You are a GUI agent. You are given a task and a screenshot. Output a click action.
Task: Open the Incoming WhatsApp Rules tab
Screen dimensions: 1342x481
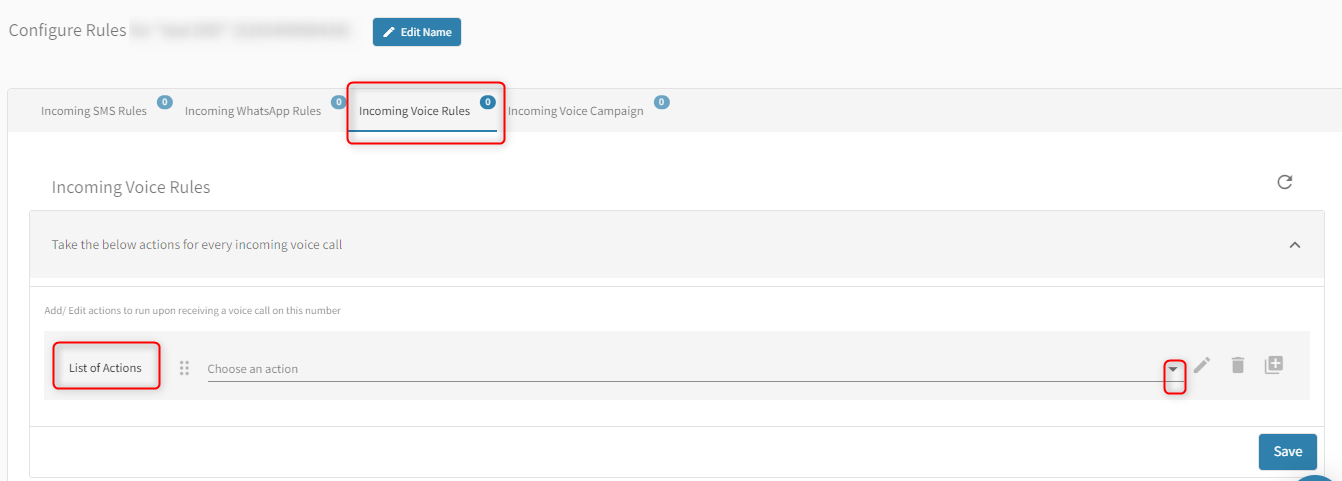[253, 111]
